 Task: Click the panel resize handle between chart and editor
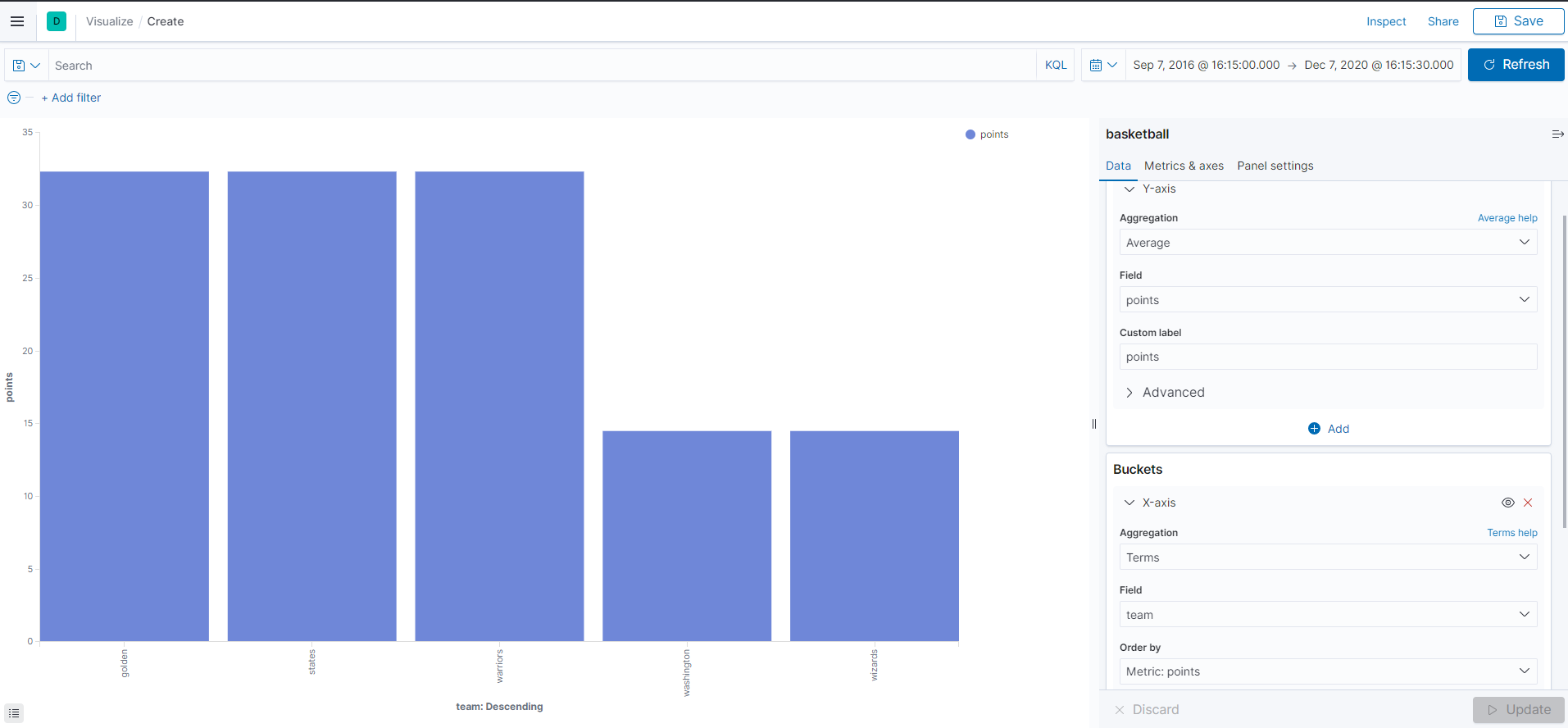pos(1094,424)
